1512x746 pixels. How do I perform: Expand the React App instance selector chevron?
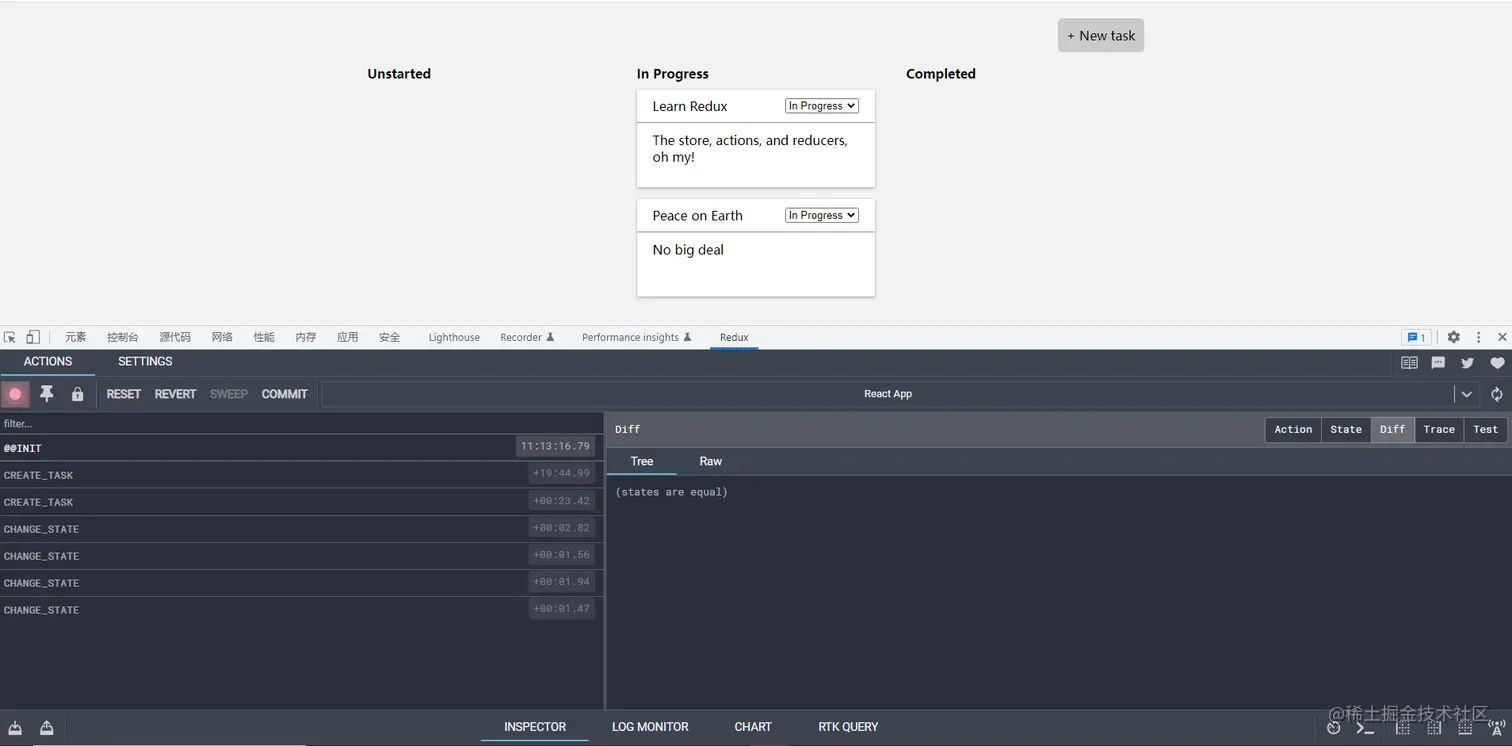point(1466,394)
